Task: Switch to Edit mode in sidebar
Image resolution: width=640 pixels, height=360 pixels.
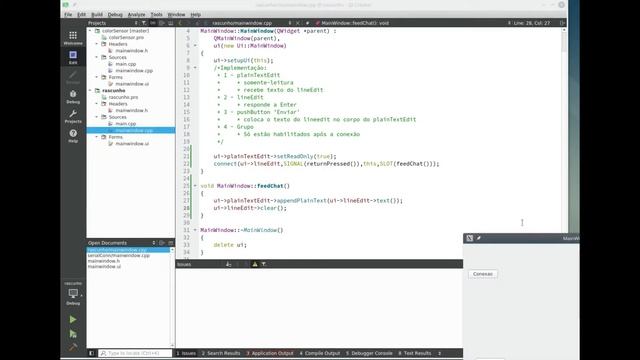Action: (73, 57)
